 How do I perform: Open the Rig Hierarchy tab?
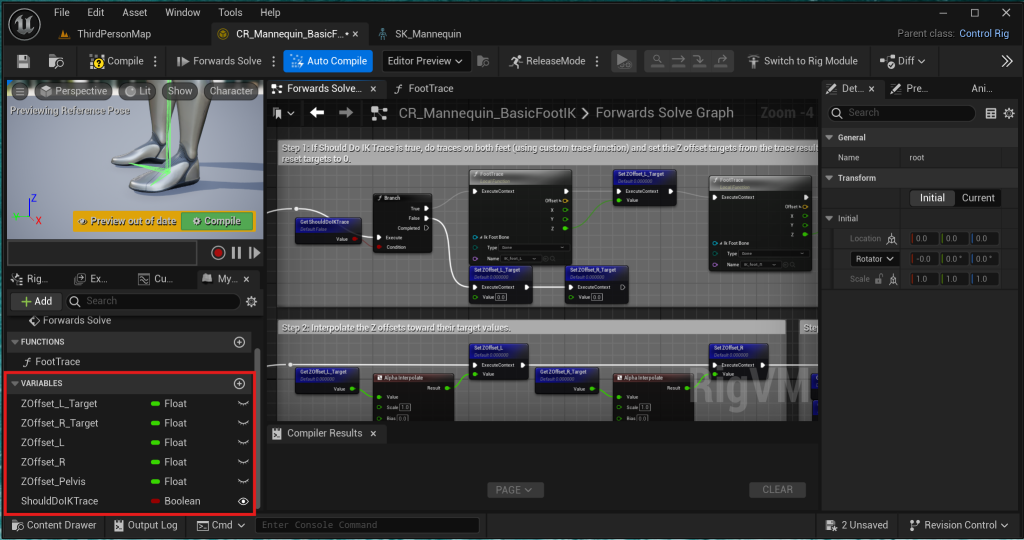click(31, 279)
